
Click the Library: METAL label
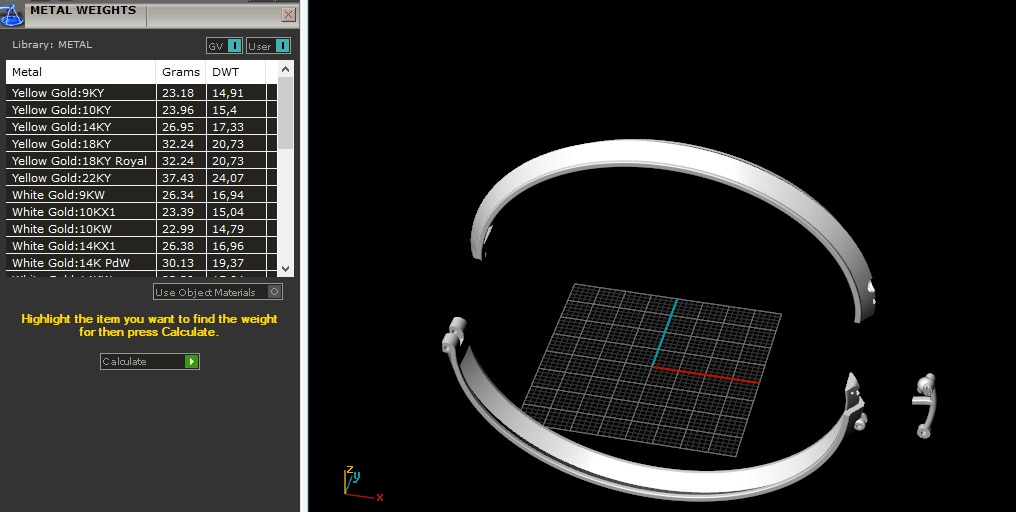pos(52,45)
